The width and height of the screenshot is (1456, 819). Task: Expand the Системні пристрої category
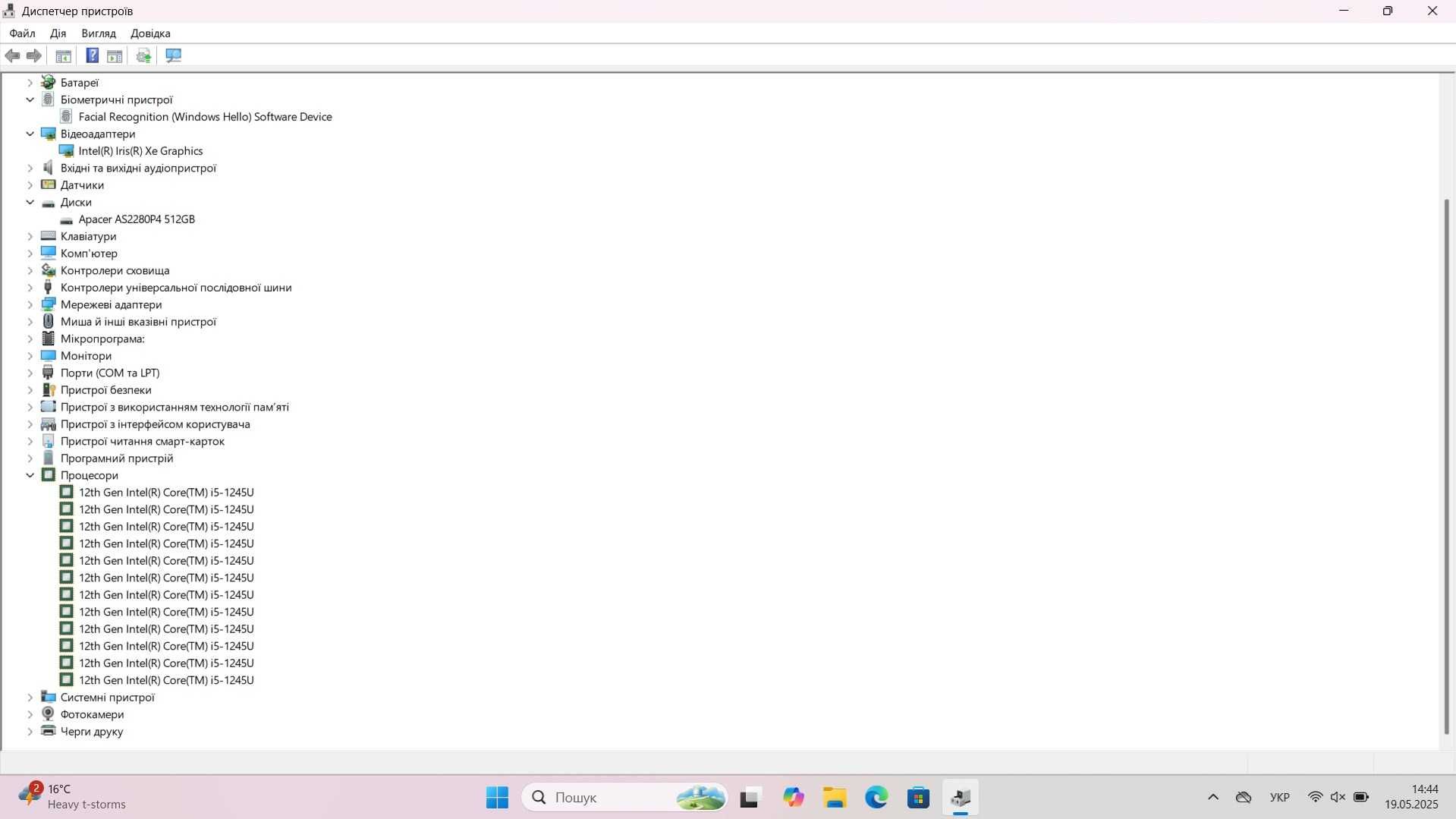click(30, 697)
